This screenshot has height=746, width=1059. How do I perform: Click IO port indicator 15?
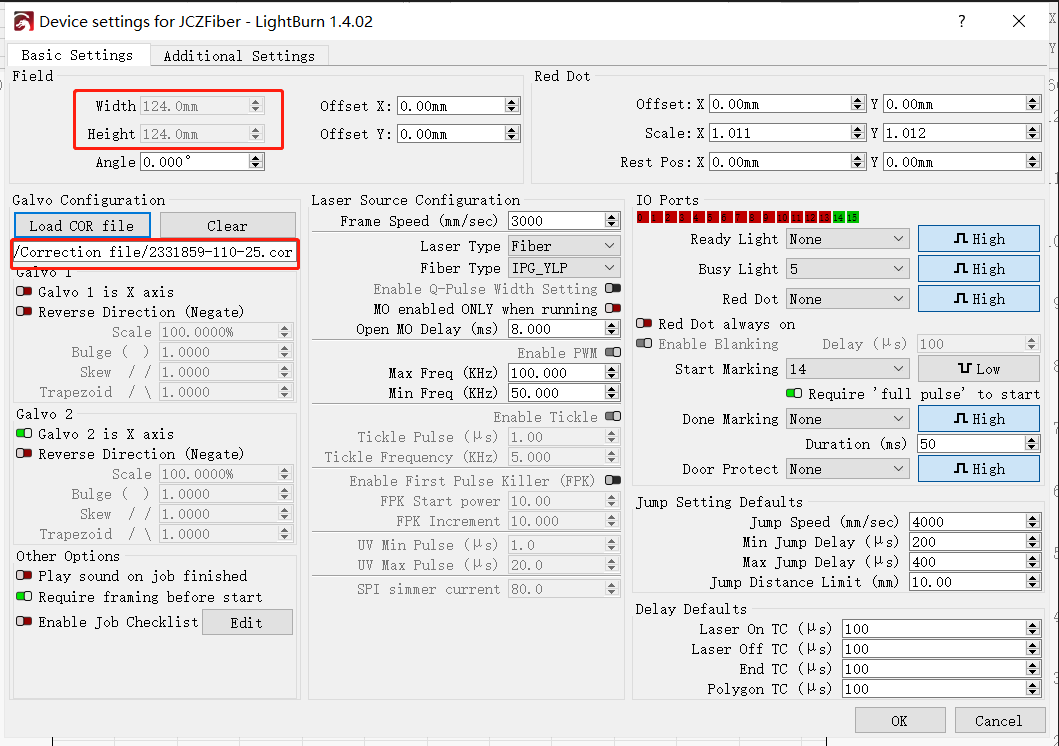pos(852,217)
